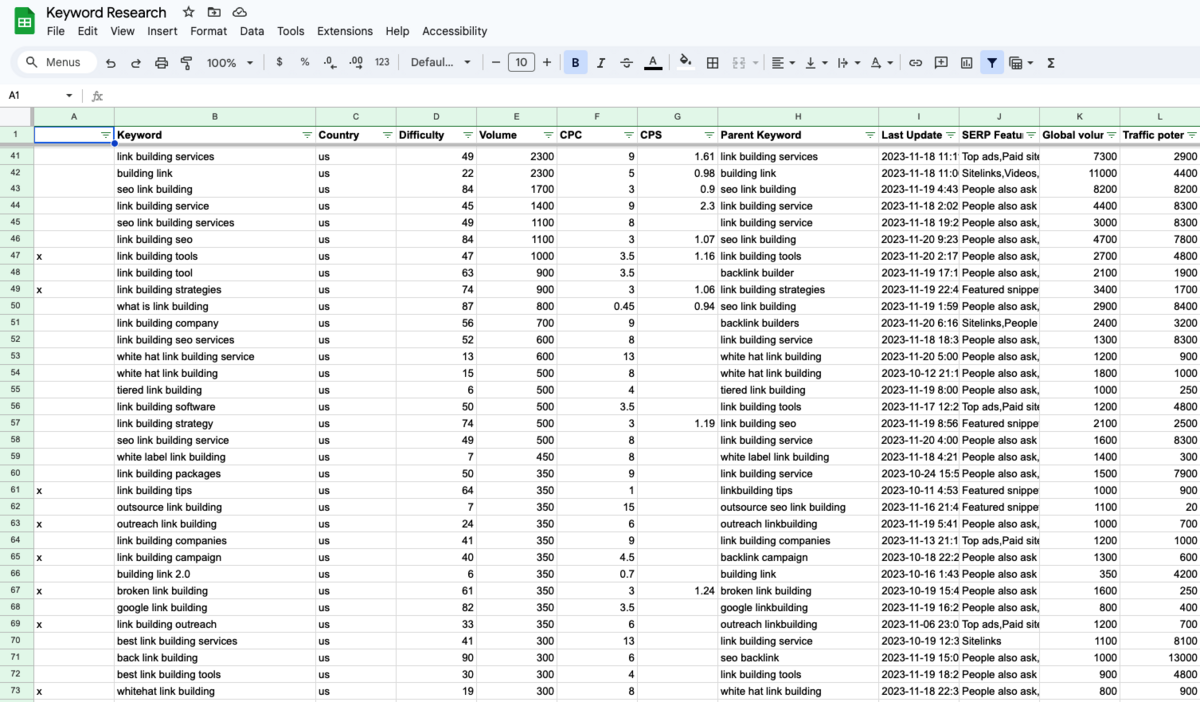Open the Keyword column filter dropdown
Image resolution: width=1200 pixels, height=702 pixels.
click(x=307, y=135)
